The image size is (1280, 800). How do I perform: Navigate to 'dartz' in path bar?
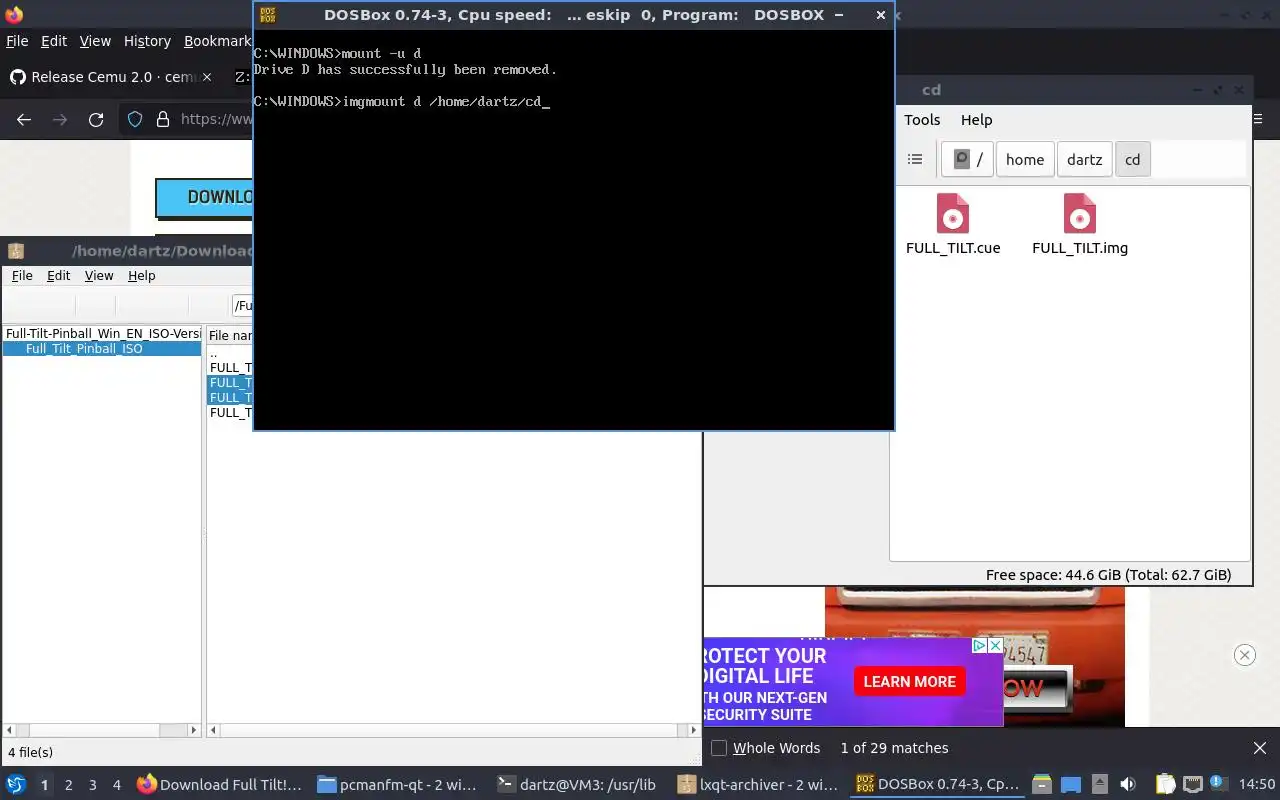[1084, 159]
